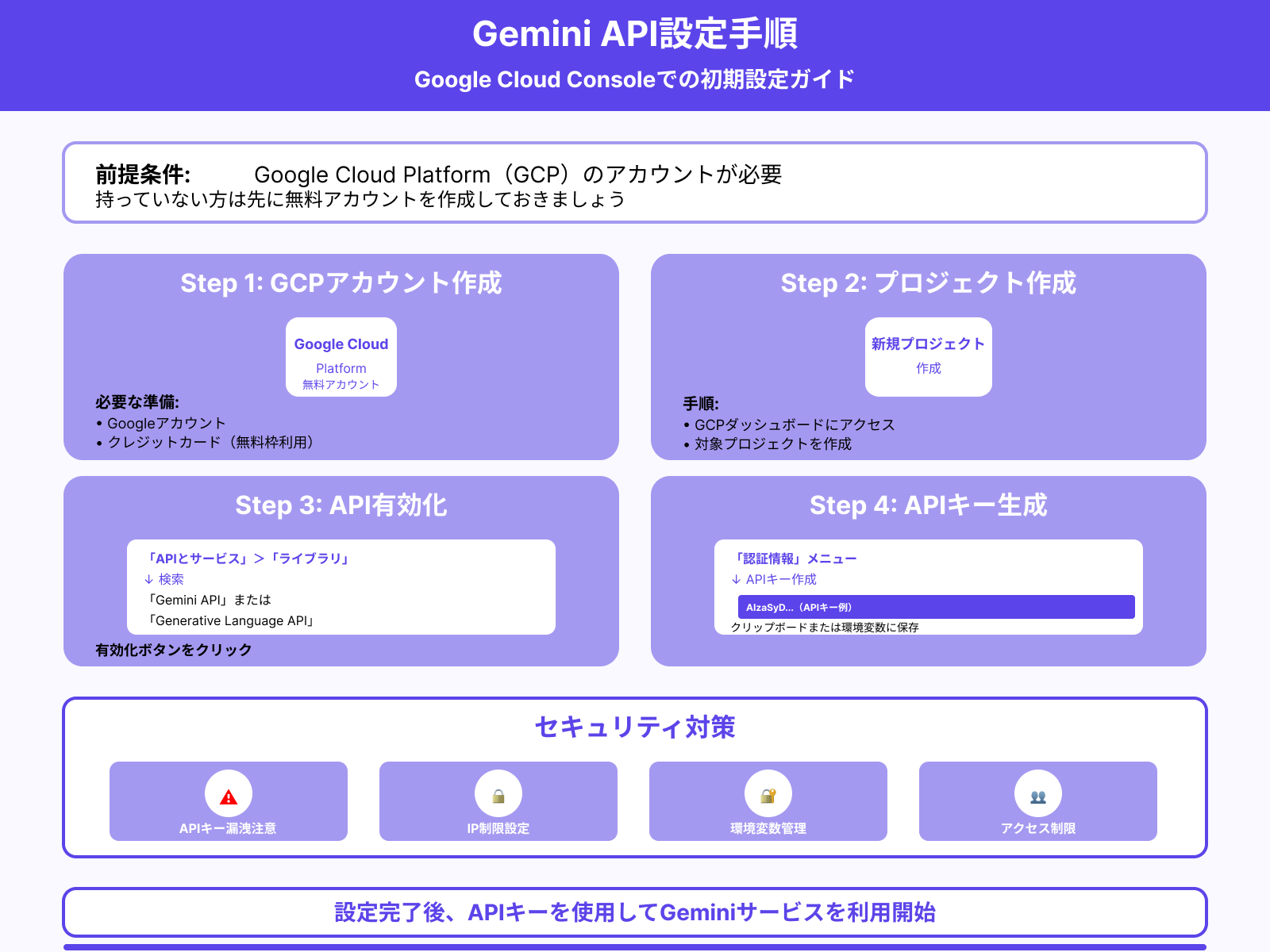Toggle the IP制限設定 security card
1270x952 pixels.
[x=498, y=801]
